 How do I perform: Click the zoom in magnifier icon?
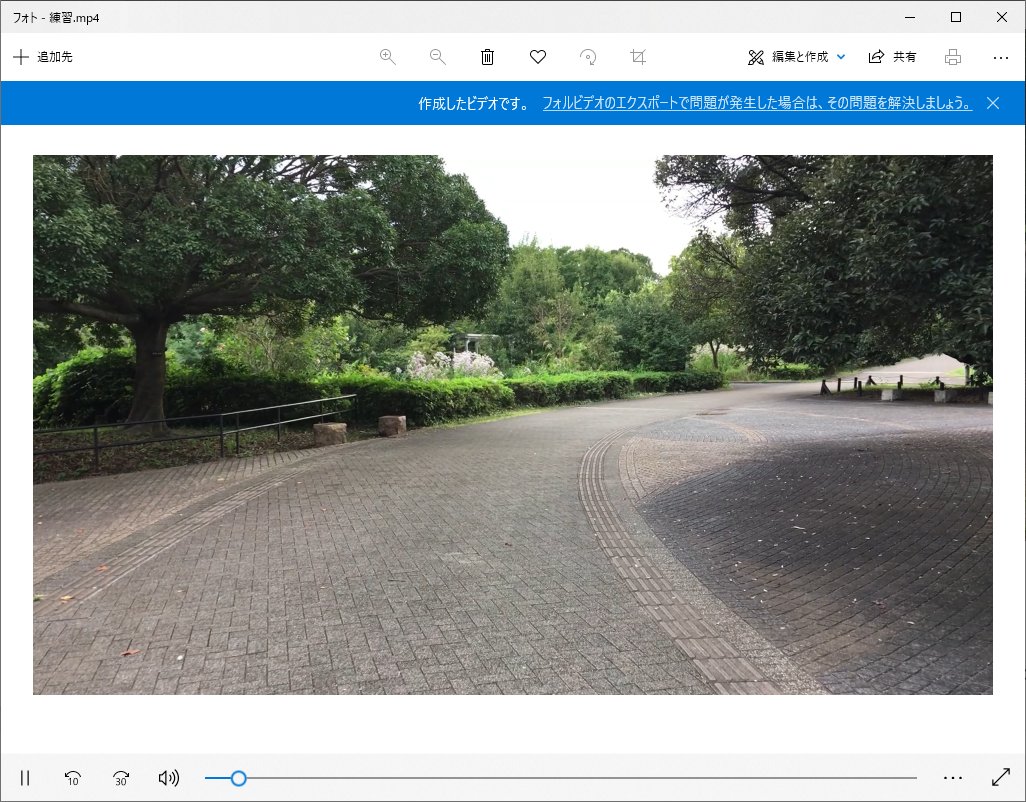click(x=388, y=57)
